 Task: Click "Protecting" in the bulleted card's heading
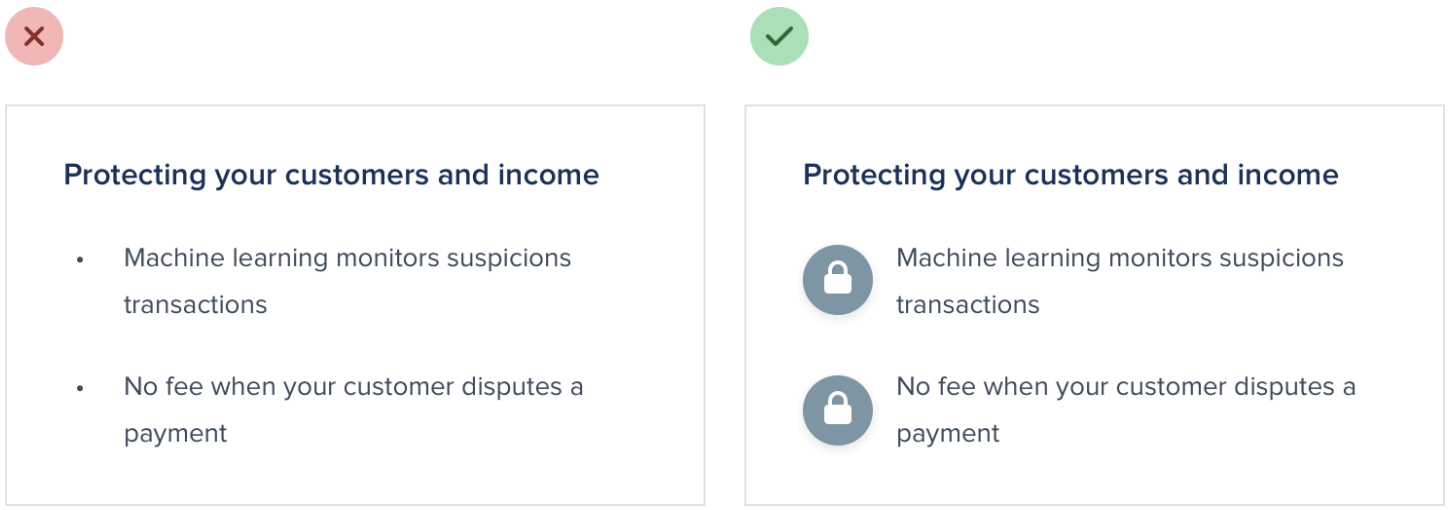click(x=134, y=175)
